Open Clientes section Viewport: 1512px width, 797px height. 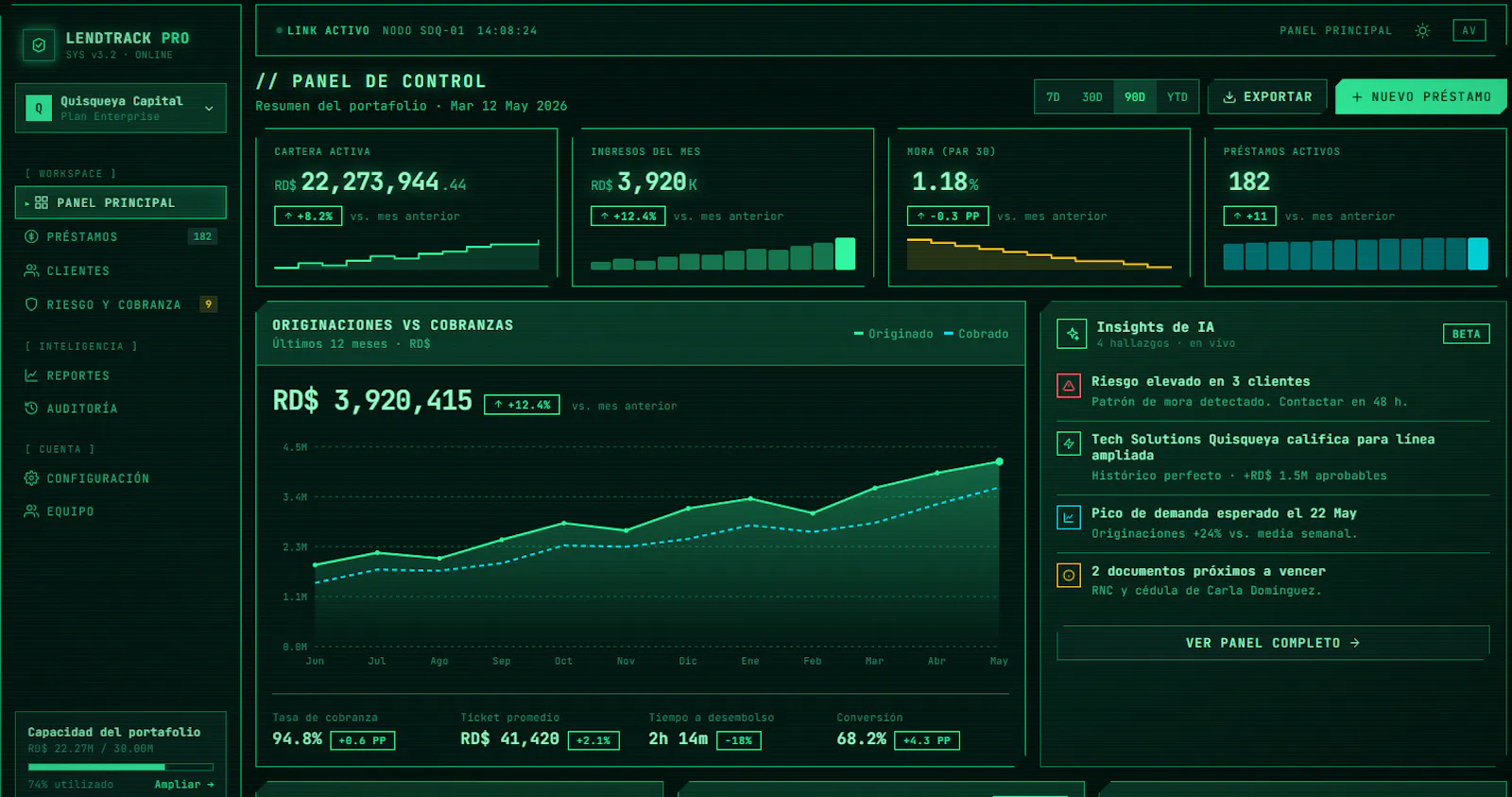(121, 270)
